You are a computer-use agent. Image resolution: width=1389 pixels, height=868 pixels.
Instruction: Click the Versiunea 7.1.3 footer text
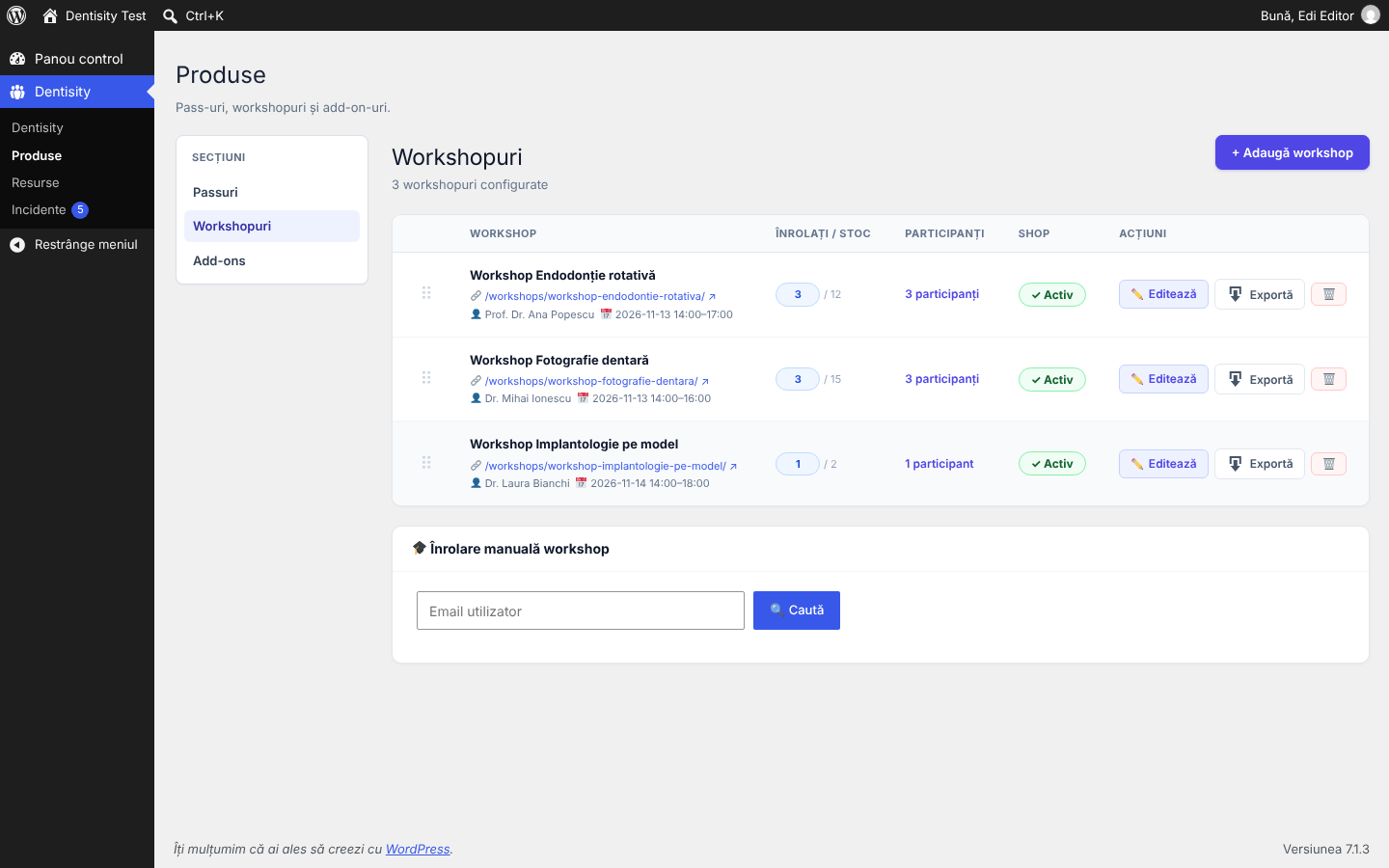point(1326,850)
